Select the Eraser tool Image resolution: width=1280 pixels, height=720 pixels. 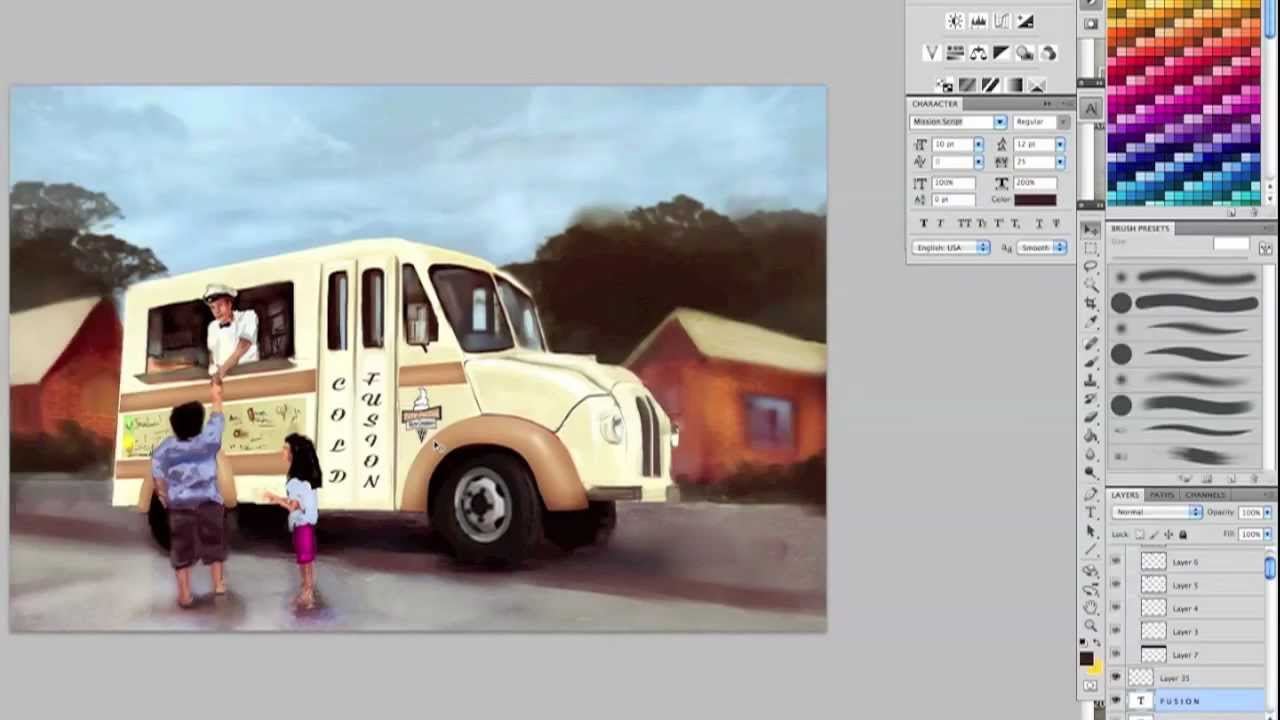[1091, 417]
